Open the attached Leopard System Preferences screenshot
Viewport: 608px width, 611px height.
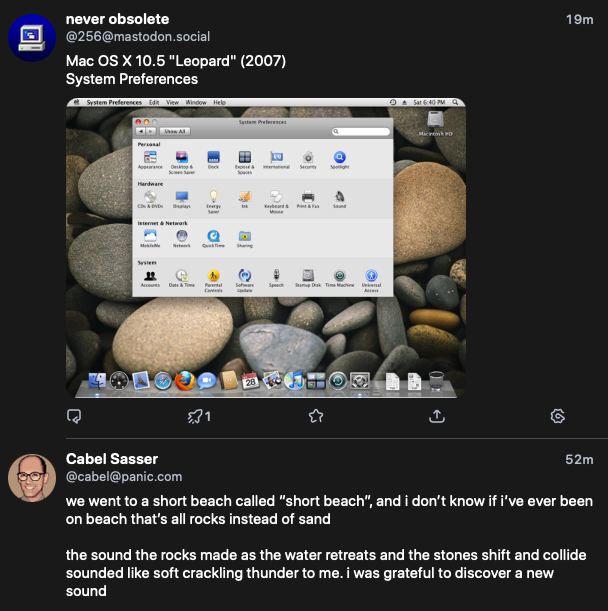click(x=266, y=248)
